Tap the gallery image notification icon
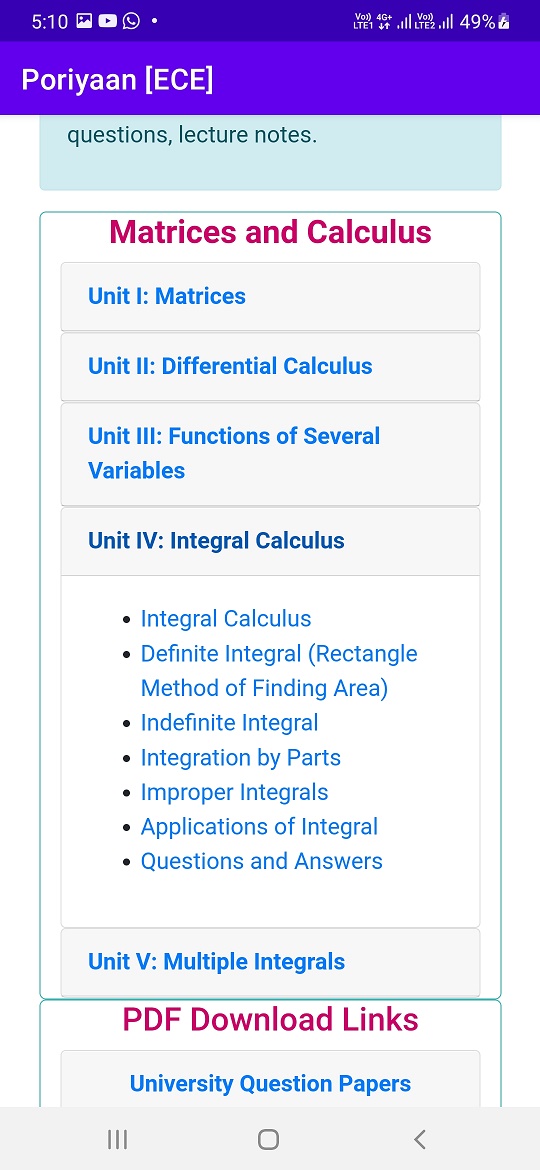The width and height of the screenshot is (540, 1170). 84,21
